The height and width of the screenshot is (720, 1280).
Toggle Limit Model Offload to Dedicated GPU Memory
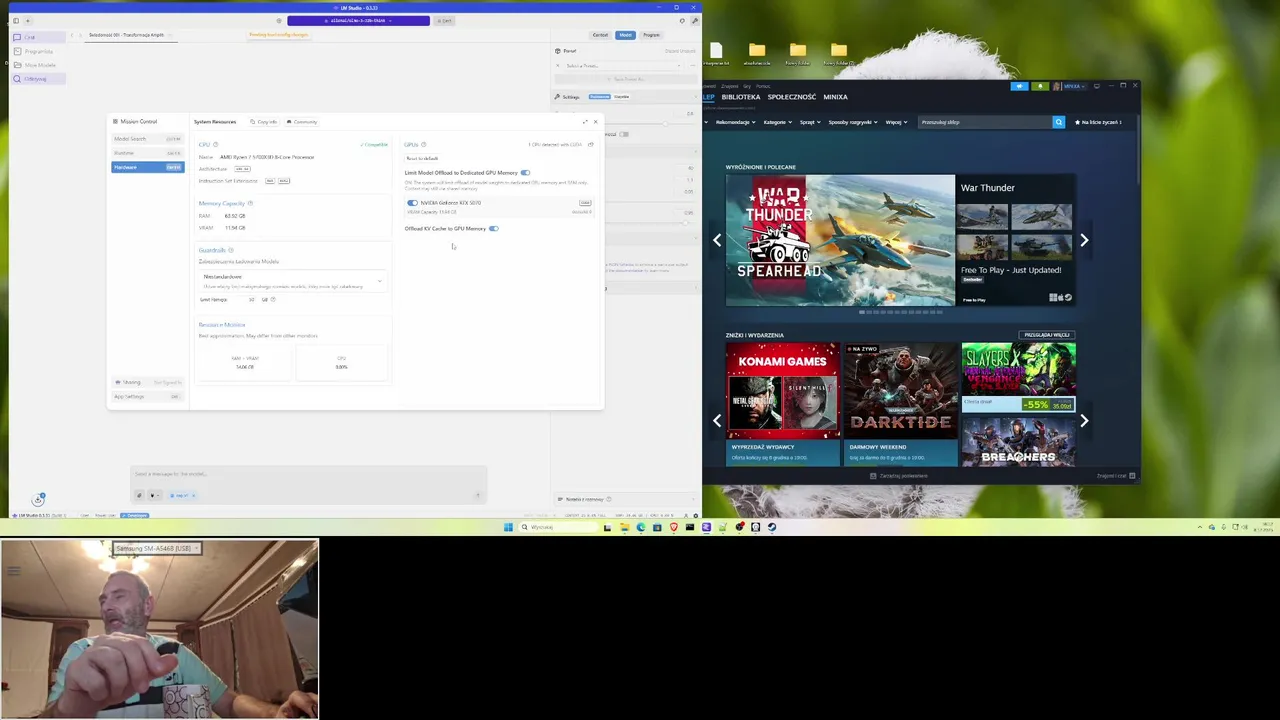pyautogui.click(x=525, y=173)
